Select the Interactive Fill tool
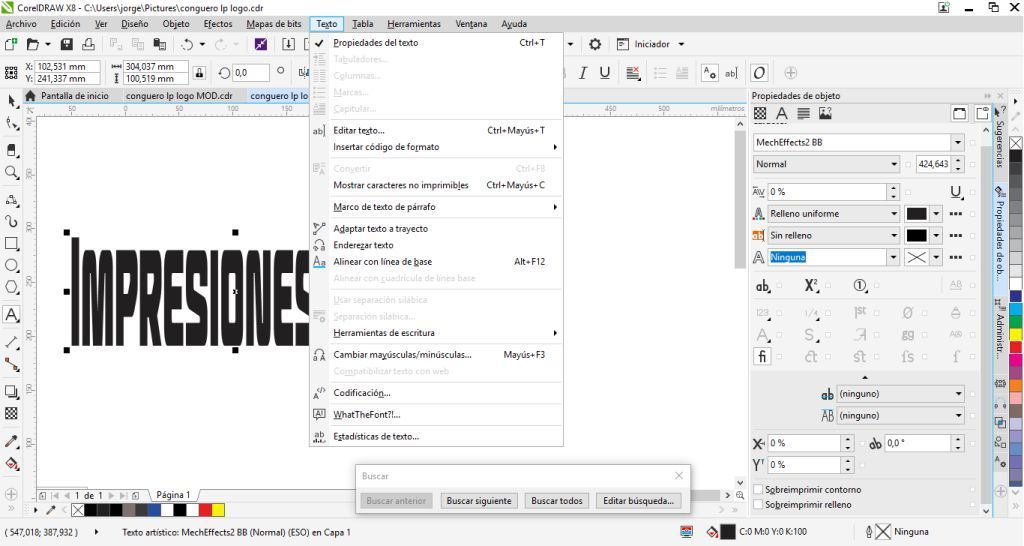The width and height of the screenshot is (1024, 546). (x=11, y=464)
